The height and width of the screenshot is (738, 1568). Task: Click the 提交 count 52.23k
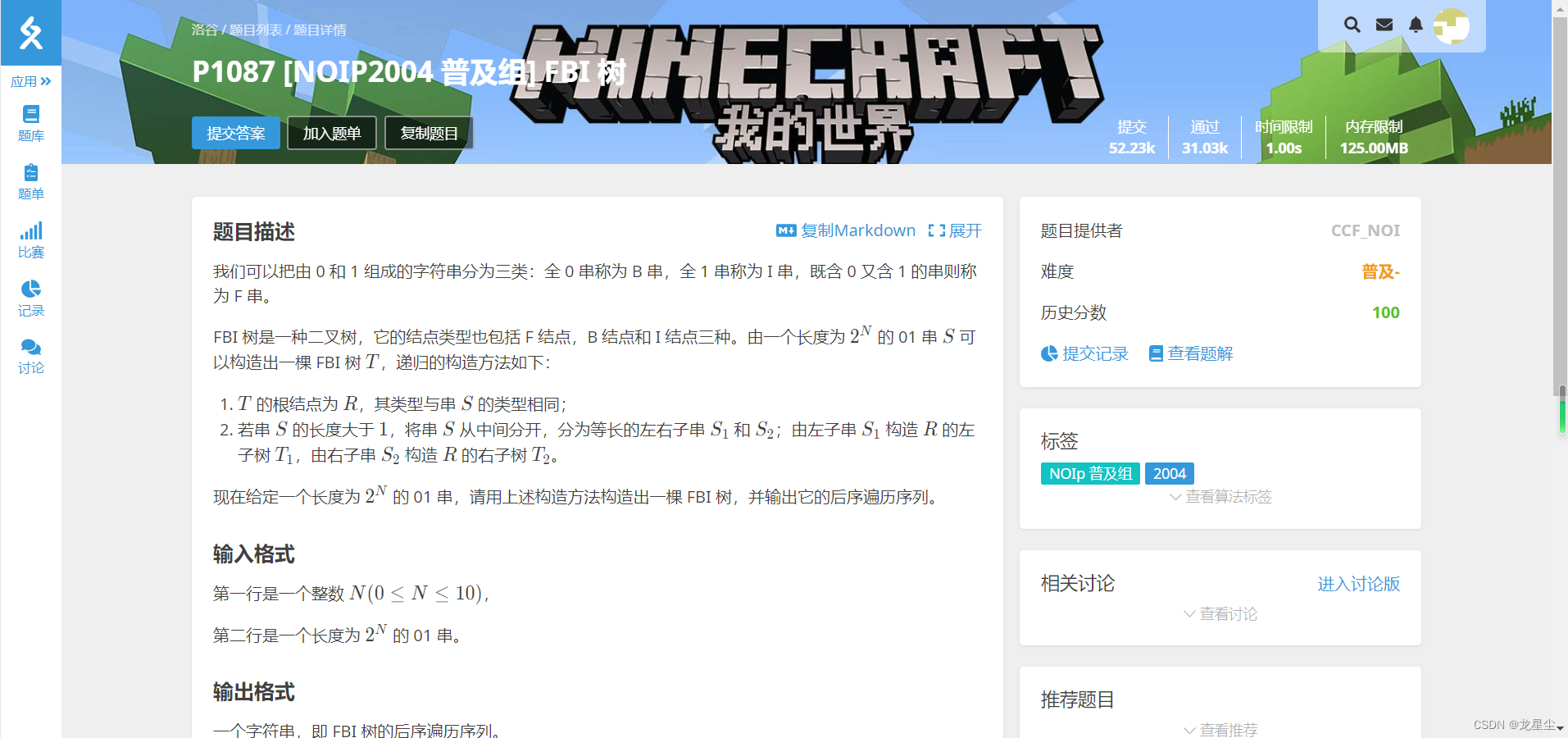[1132, 148]
